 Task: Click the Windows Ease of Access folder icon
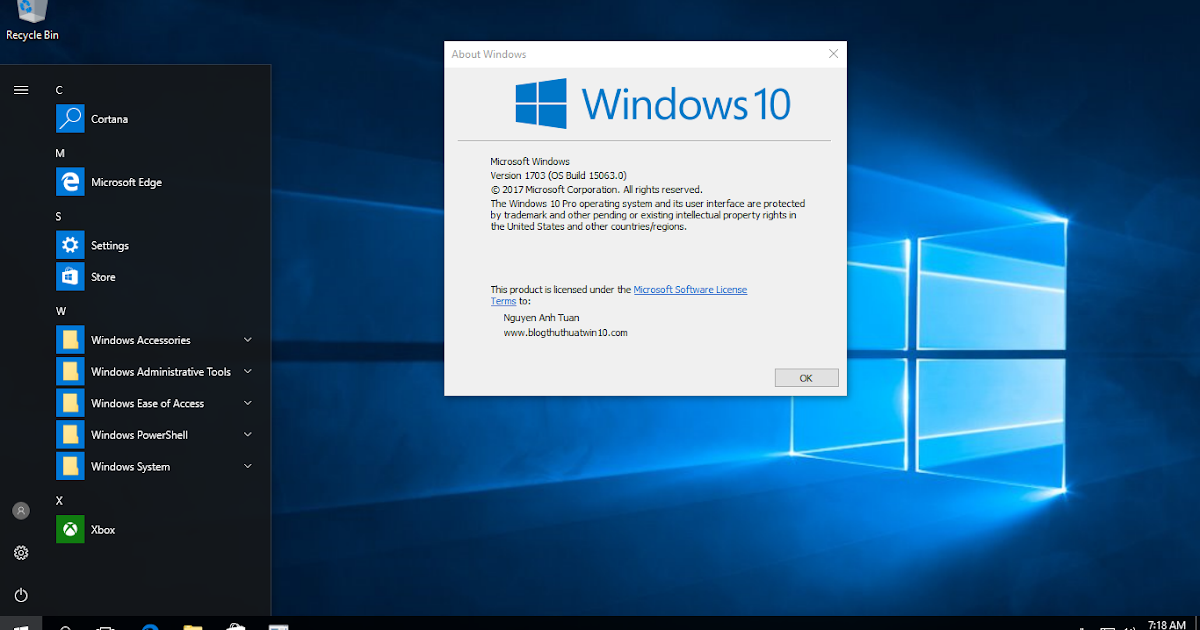click(x=70, y=403)
